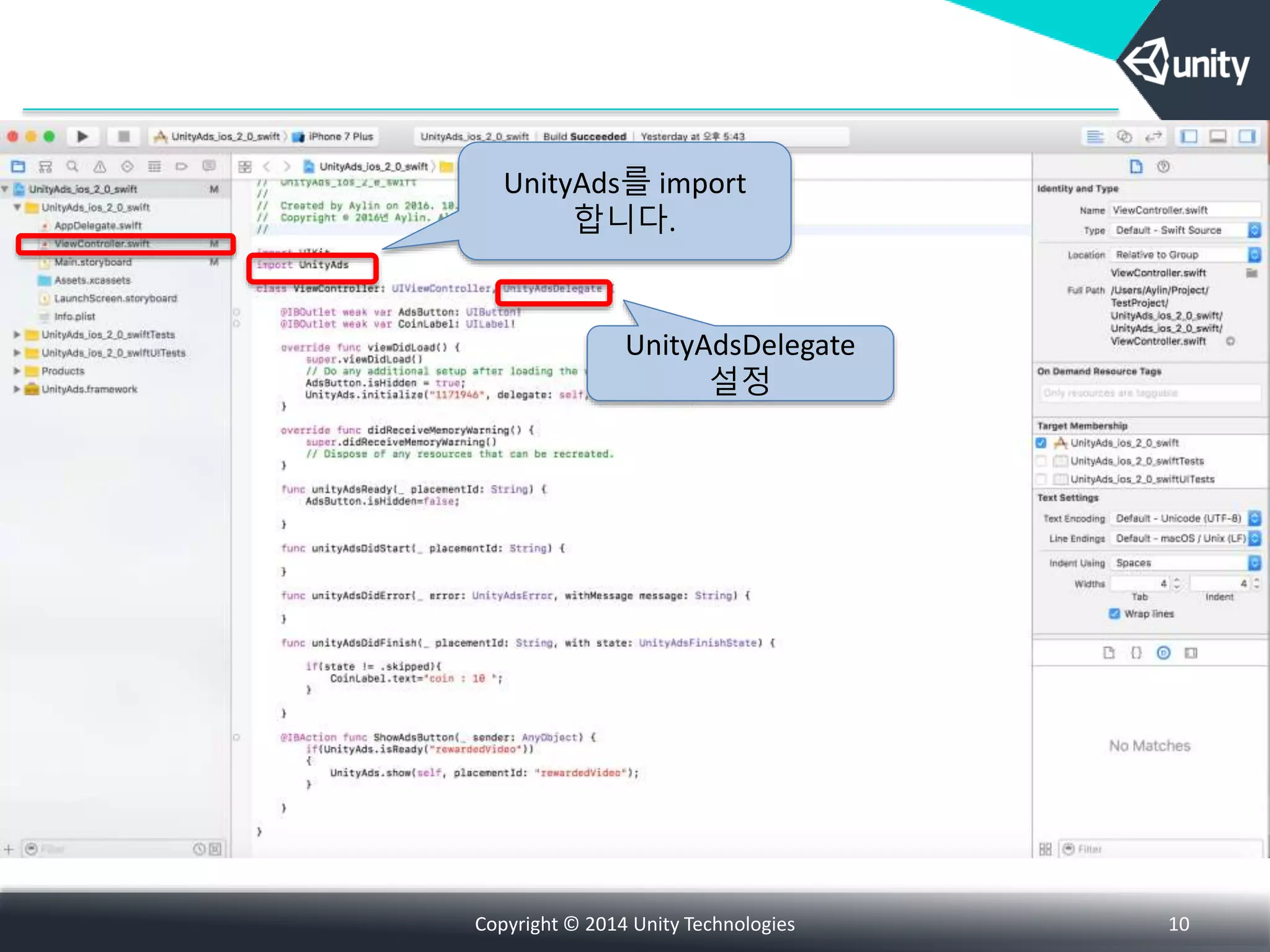Click UnityAds_ios_2_0_swift in jump bar
This screenshot has width=1270, height=952.
(x=366, y=167)
